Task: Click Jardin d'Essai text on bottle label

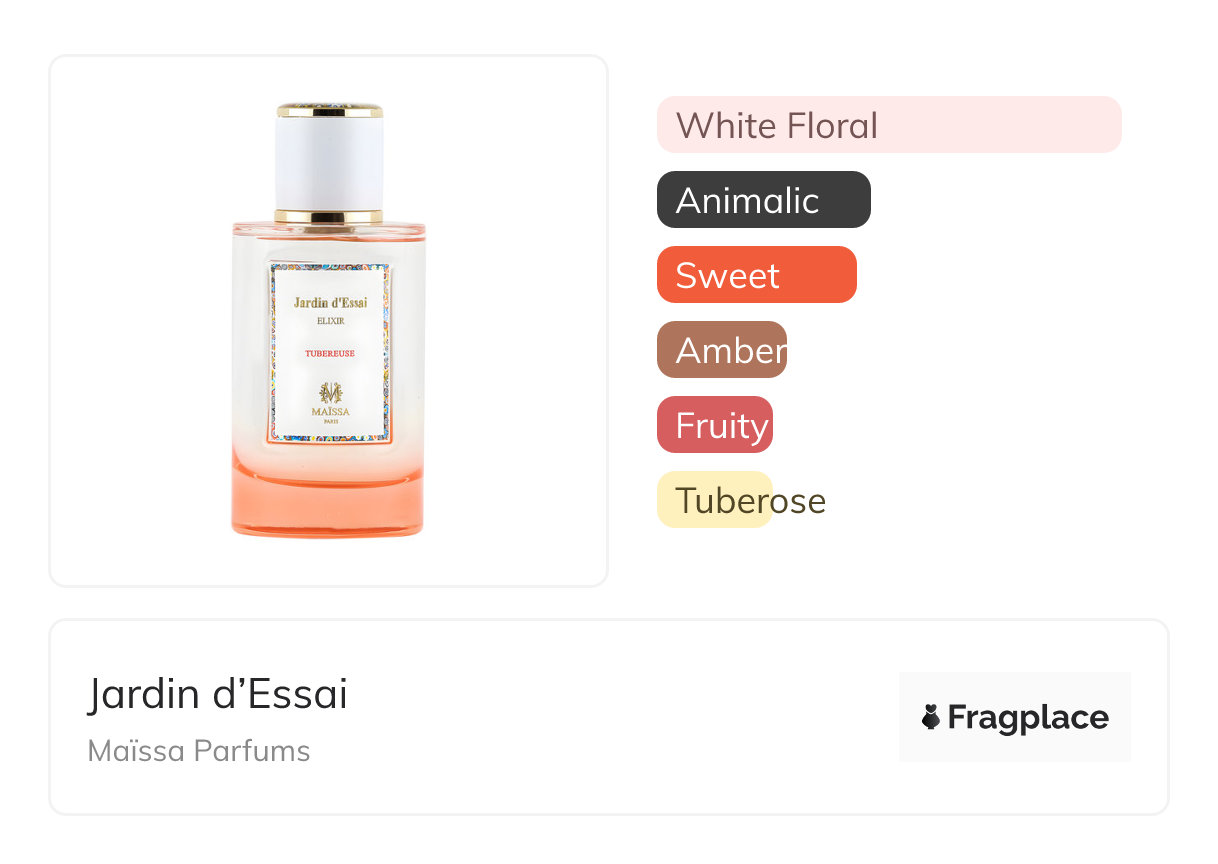Action: (330, 302)
